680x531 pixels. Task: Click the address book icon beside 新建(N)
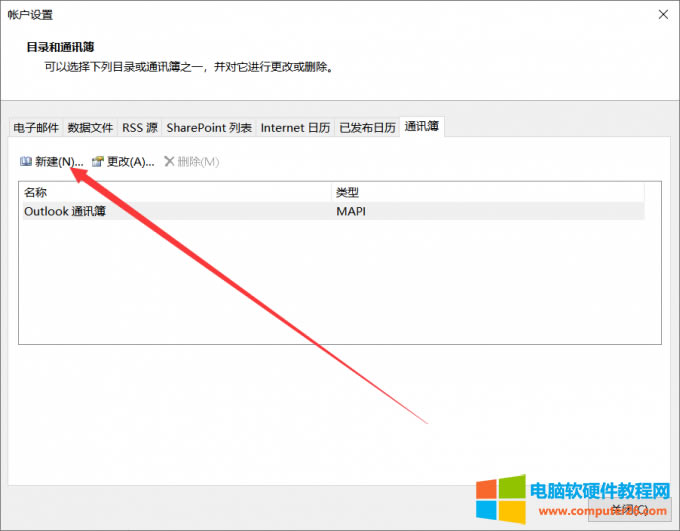coord(25,162)
